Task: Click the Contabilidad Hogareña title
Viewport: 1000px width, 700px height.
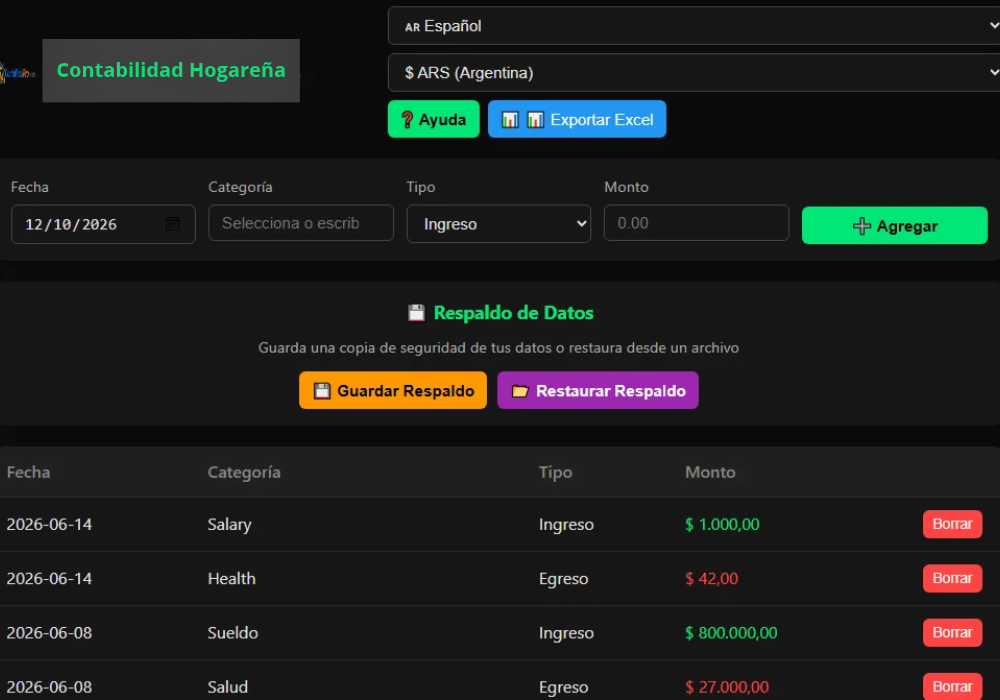Action: point(171,70)
